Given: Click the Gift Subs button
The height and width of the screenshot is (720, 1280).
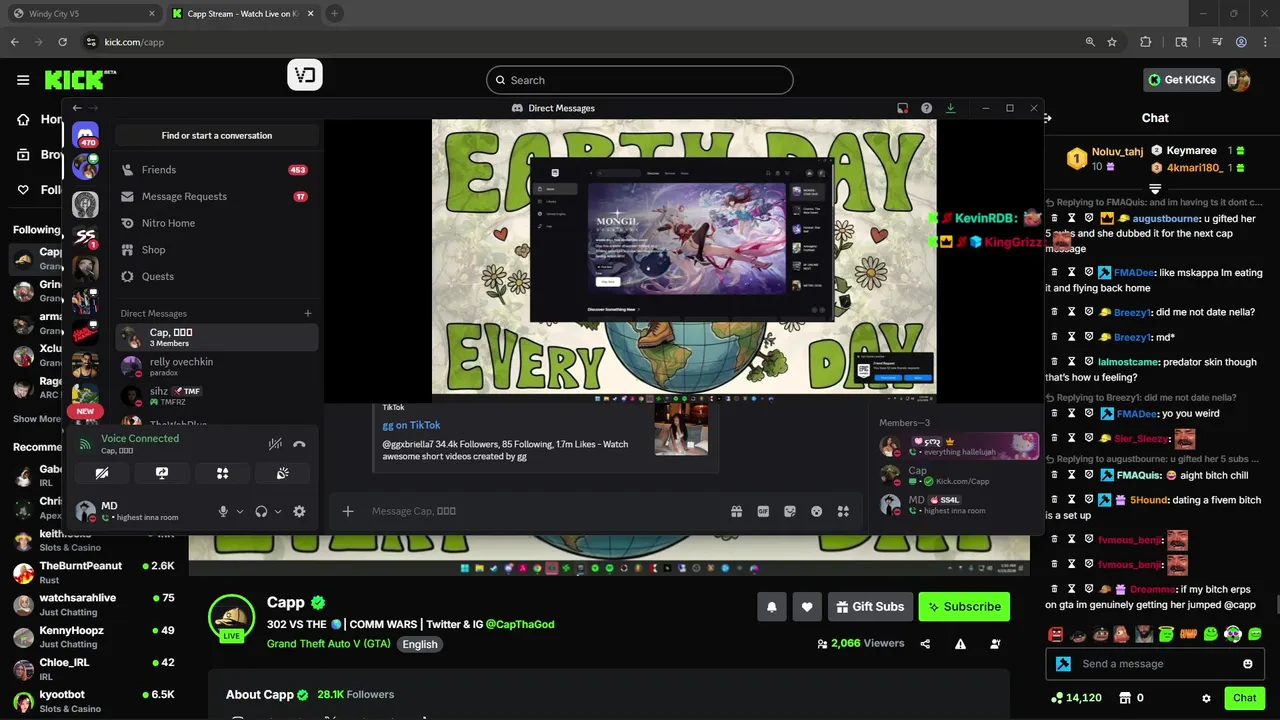Looking at the screenshot, I should (x=869, y=606).
